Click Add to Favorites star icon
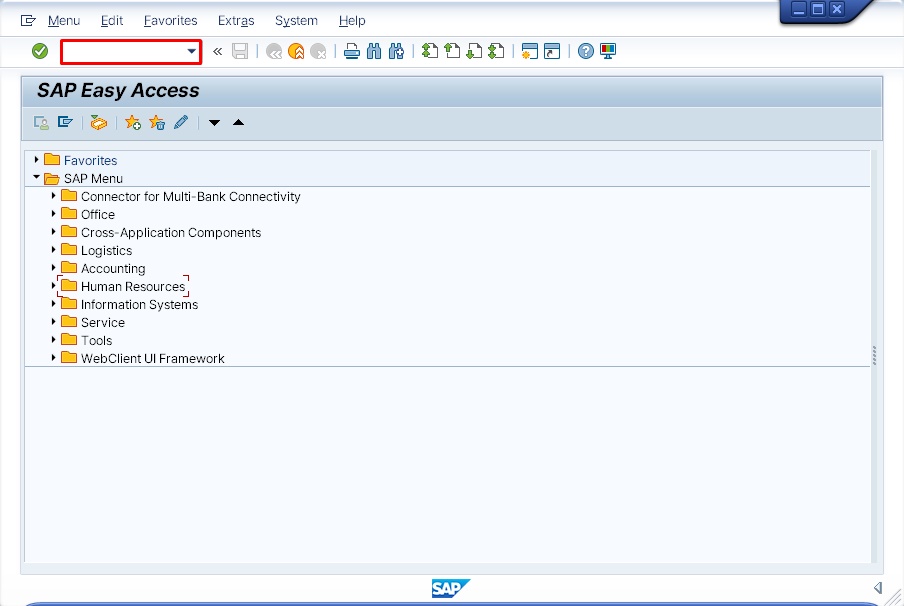 (133, 122)
